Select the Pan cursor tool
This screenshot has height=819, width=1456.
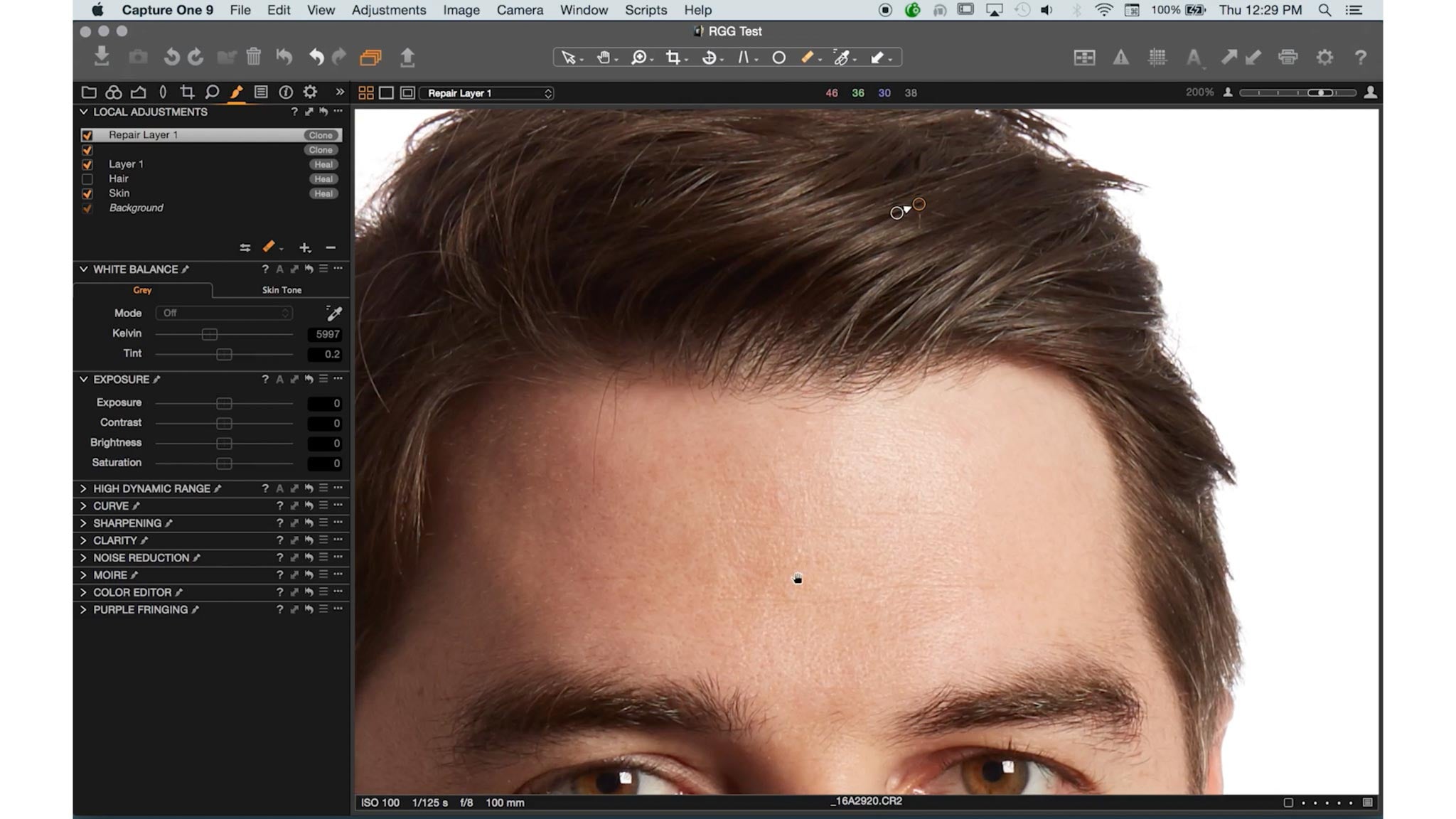604,58
